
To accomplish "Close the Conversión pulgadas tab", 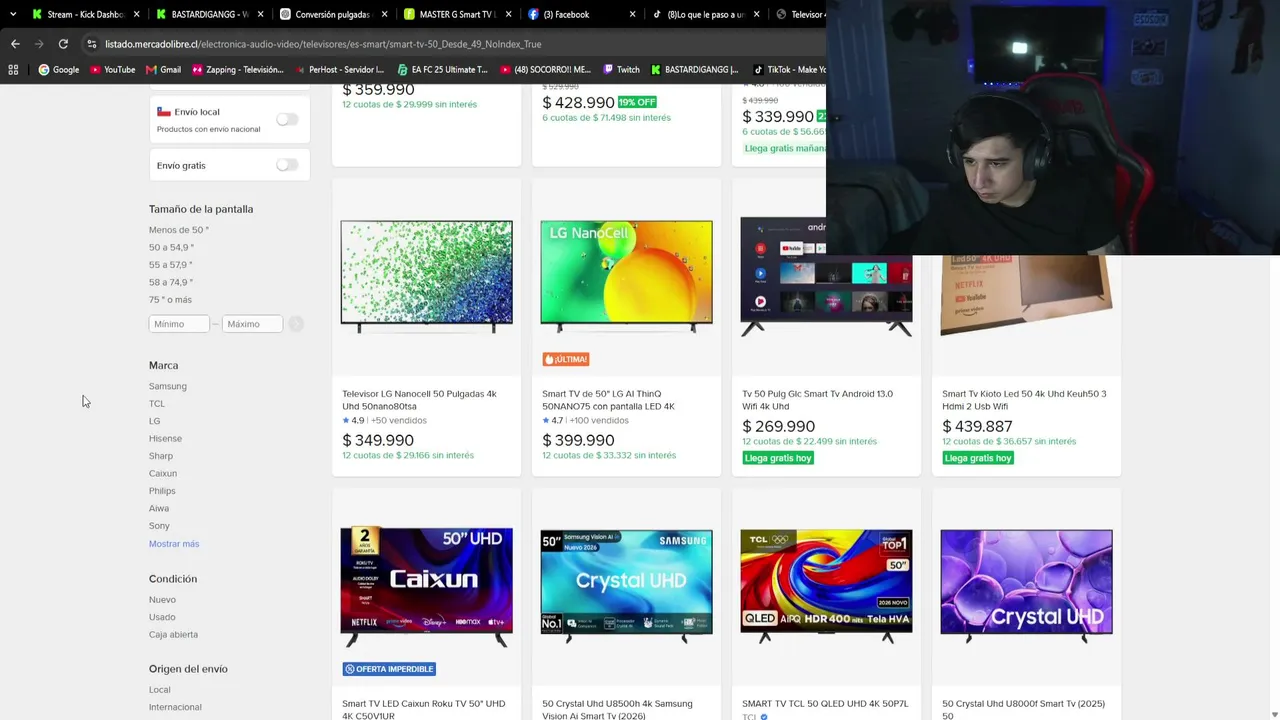I will coord(384,14).
